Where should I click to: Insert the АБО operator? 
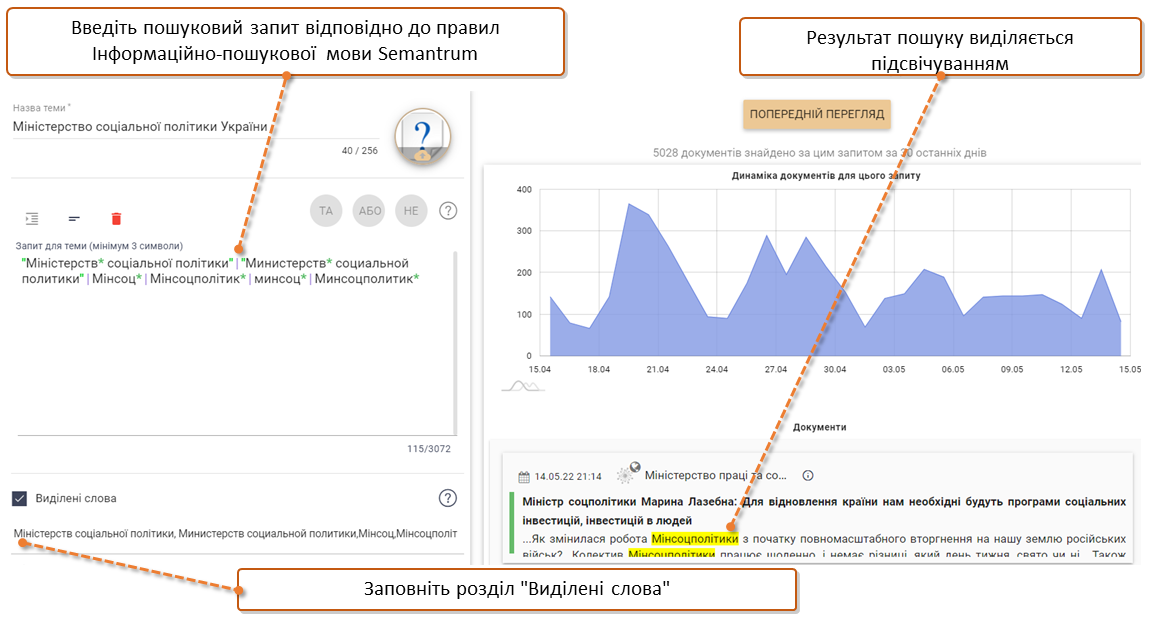369,211
